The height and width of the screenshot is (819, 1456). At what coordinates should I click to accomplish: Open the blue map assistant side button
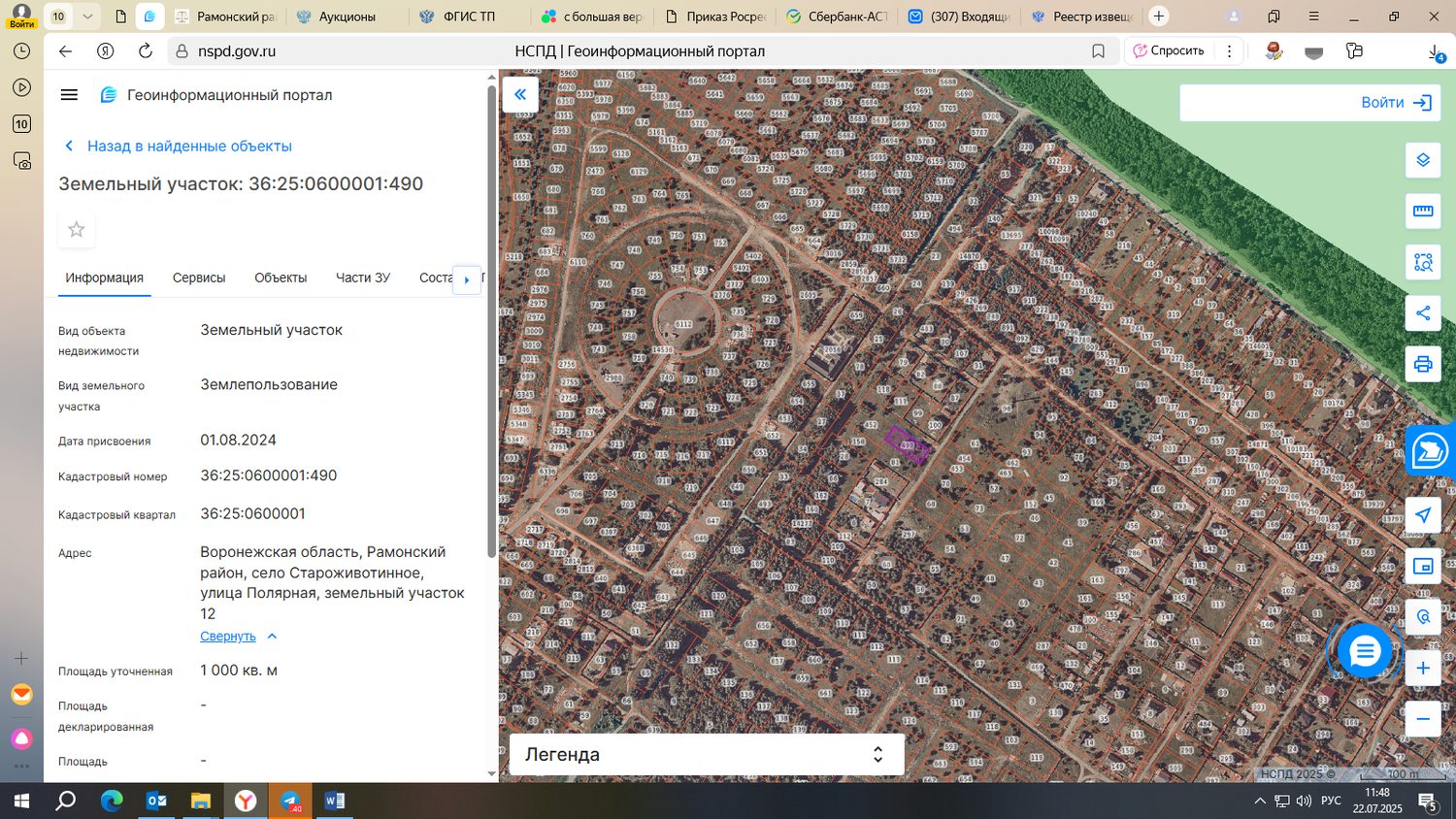point(1430,450)
